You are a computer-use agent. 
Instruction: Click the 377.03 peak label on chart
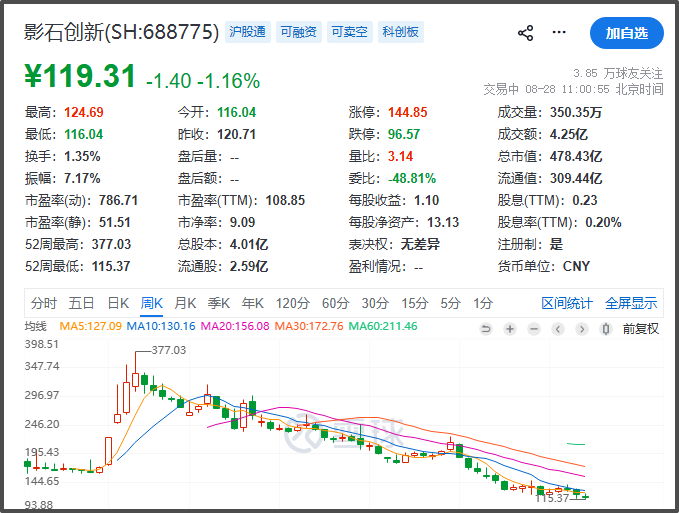pyautogui.click(x=168, y=350)
